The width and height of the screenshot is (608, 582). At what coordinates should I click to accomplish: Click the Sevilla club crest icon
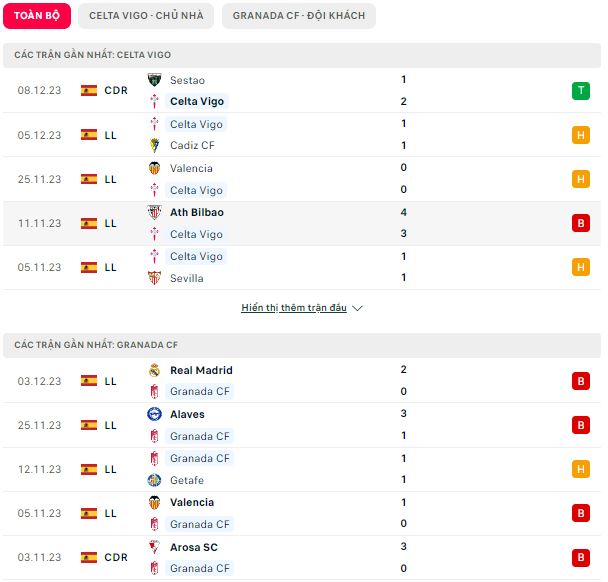(154, 278)
